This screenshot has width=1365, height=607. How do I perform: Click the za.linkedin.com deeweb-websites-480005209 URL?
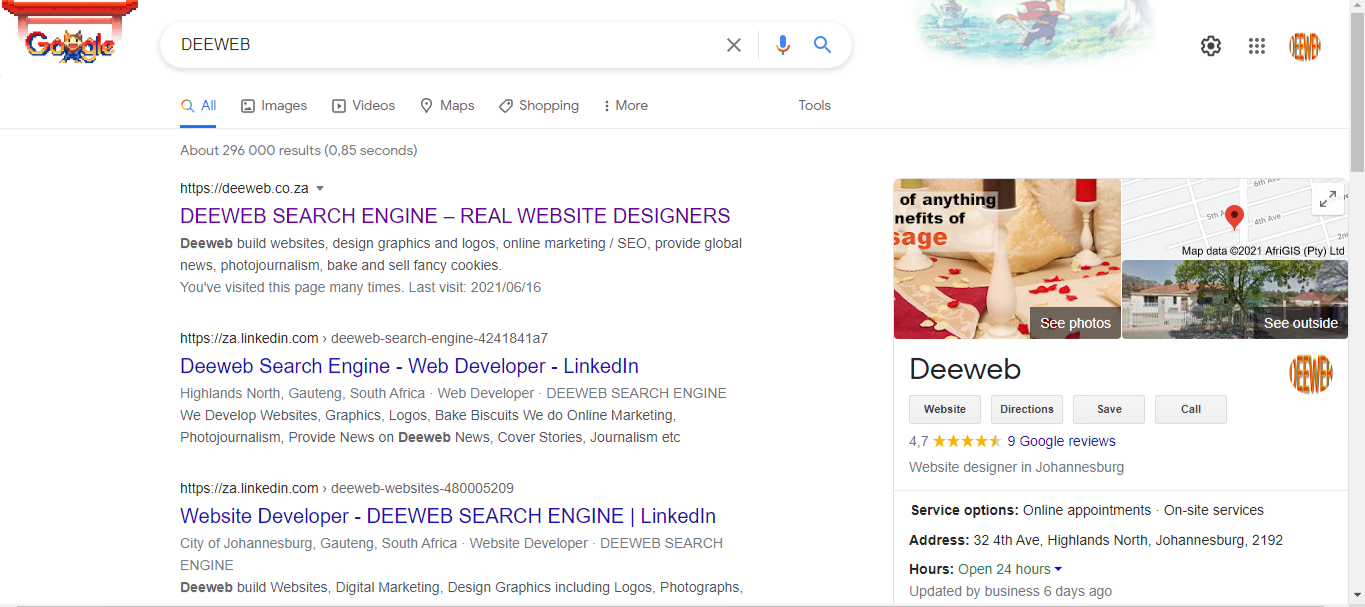click(347, 488)
